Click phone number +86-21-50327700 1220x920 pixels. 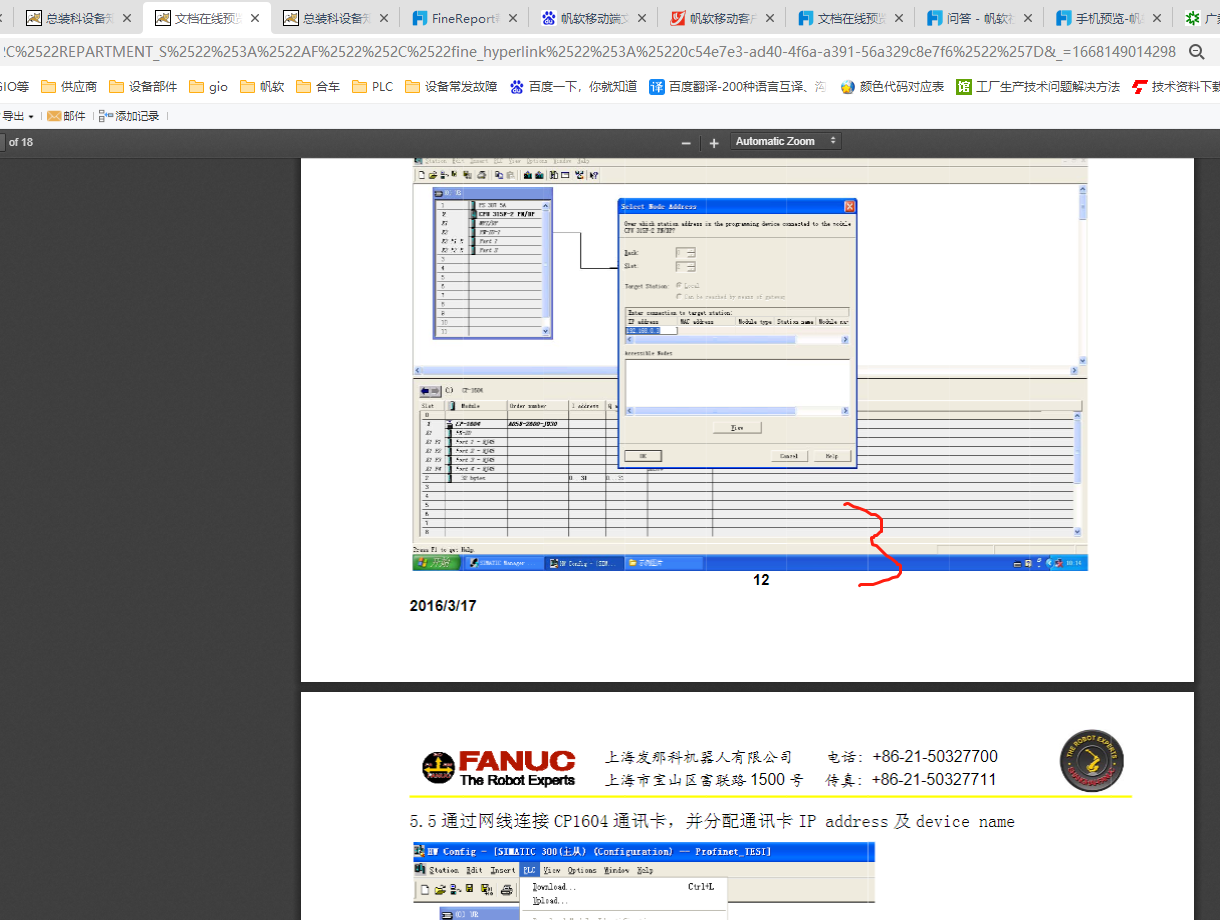[934, 757]
